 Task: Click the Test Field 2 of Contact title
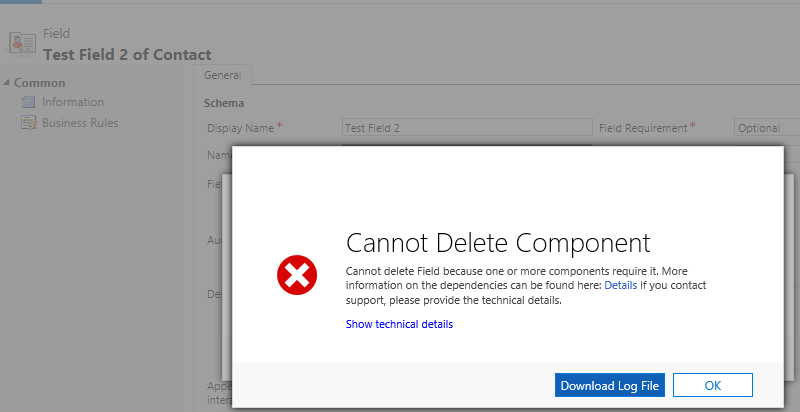pyautogui.click(x=127, y=54)
